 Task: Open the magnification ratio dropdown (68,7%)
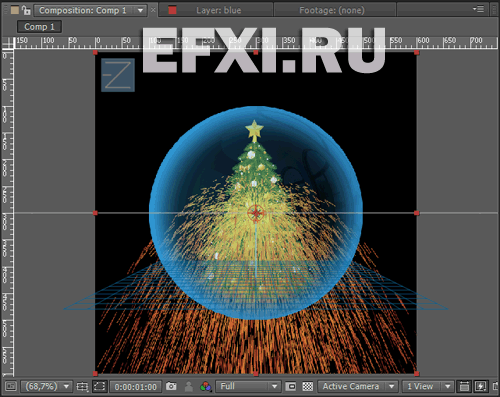tap(47, 386)
